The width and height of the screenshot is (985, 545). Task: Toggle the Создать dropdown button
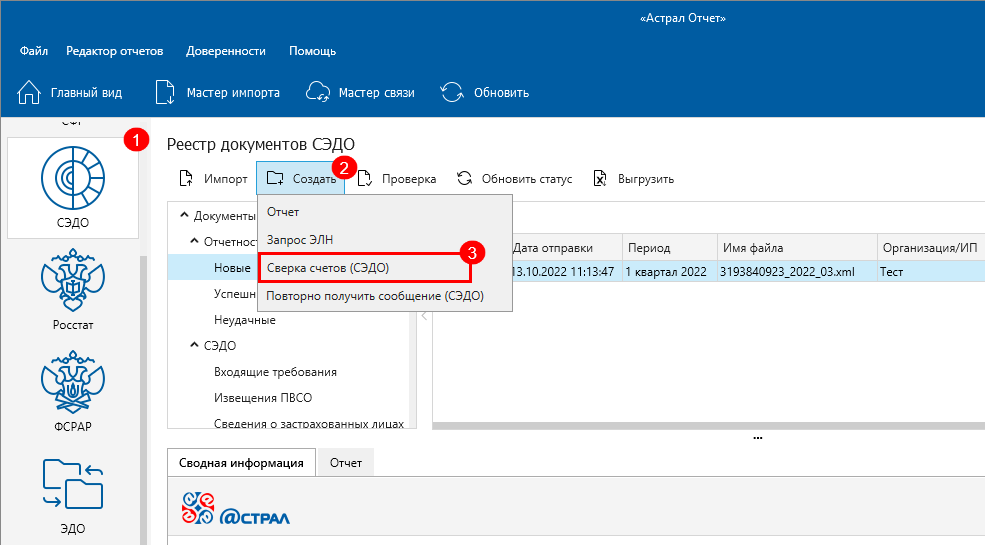pos(300,179)
